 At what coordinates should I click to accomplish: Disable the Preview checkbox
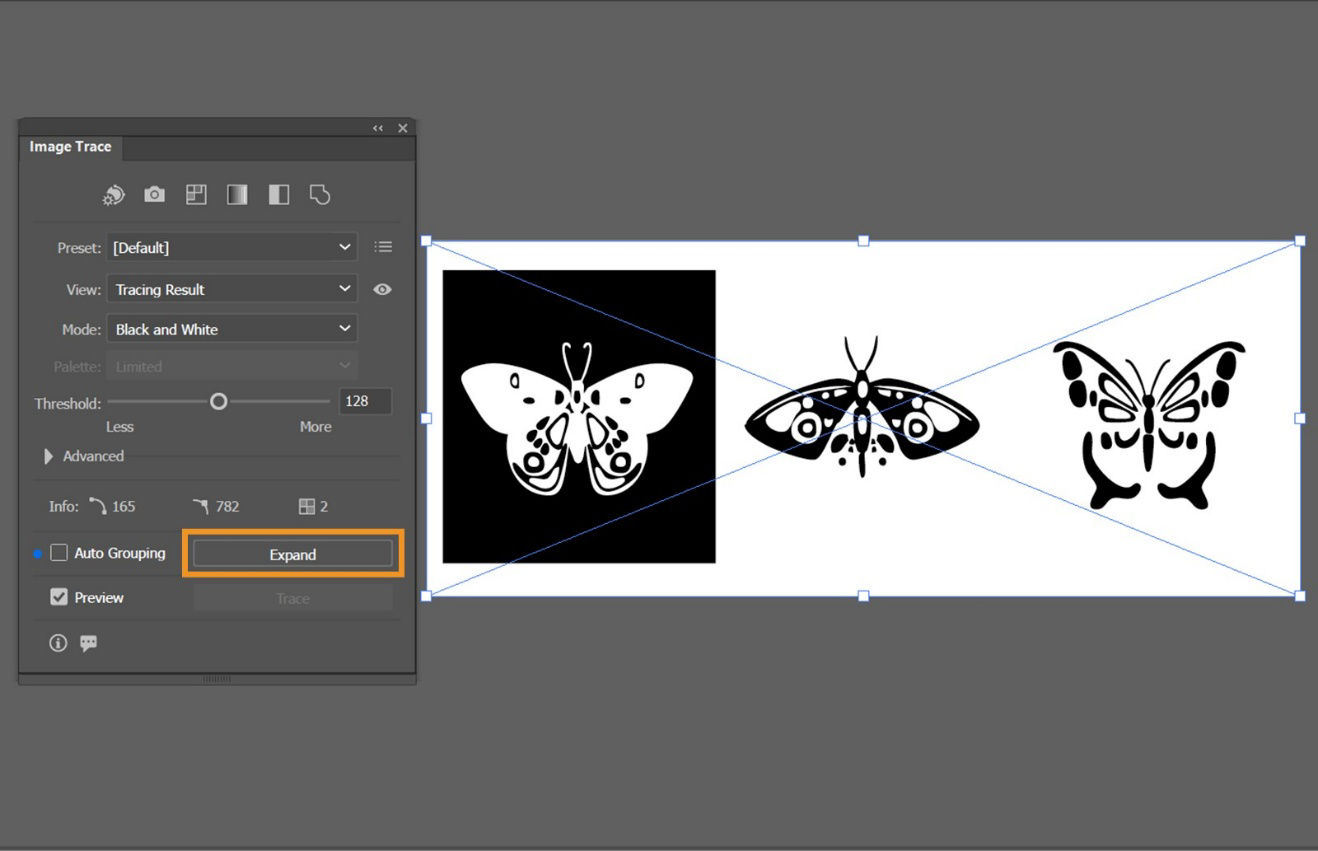pos(59,597)
